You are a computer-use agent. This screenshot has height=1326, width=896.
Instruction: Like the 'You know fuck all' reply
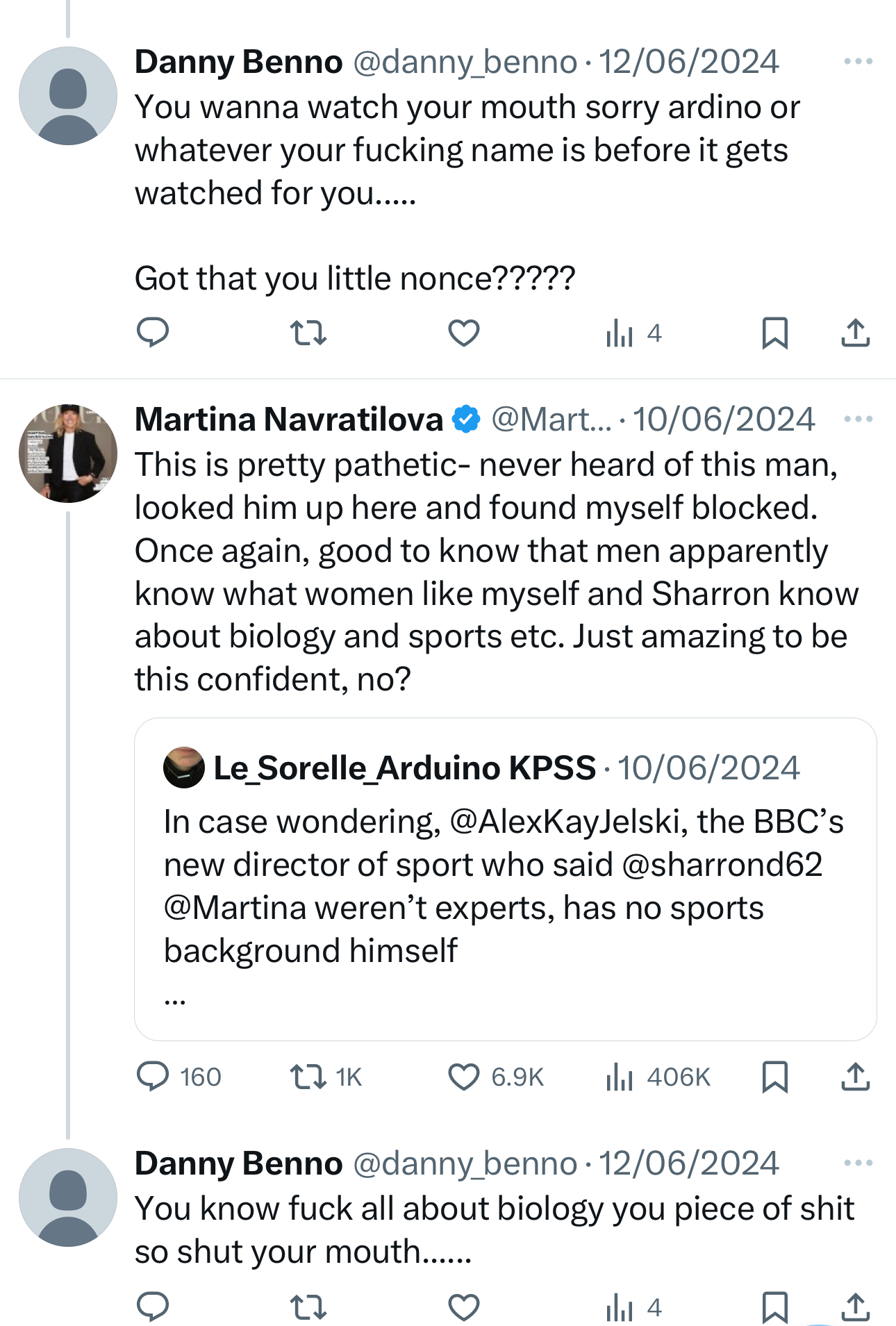tap(464, 1307)
